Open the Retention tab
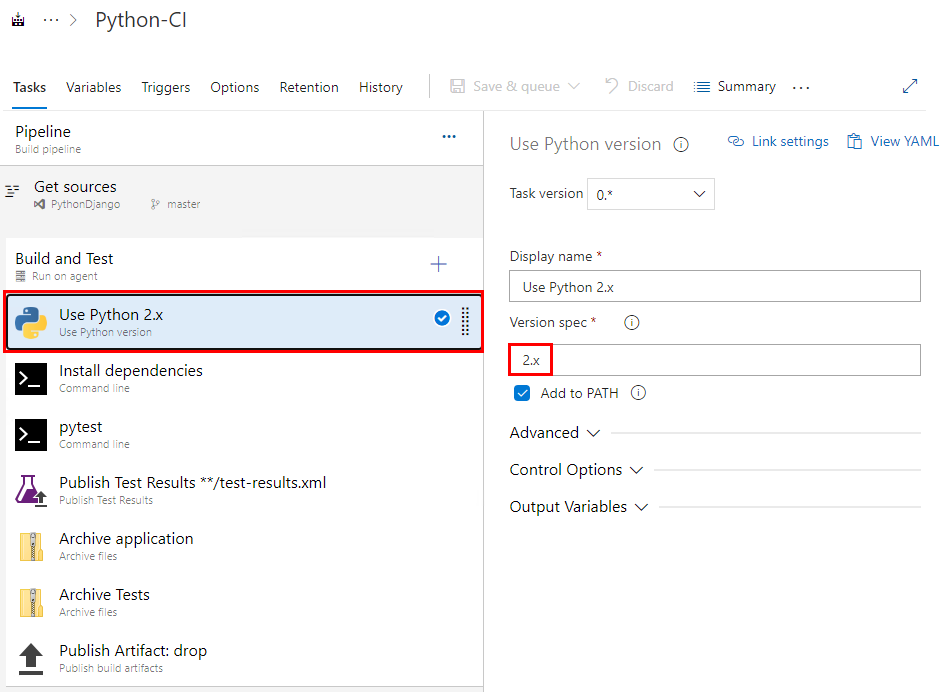Image resolution: width=942 pixels, height=692 pixels. (309, 88)
